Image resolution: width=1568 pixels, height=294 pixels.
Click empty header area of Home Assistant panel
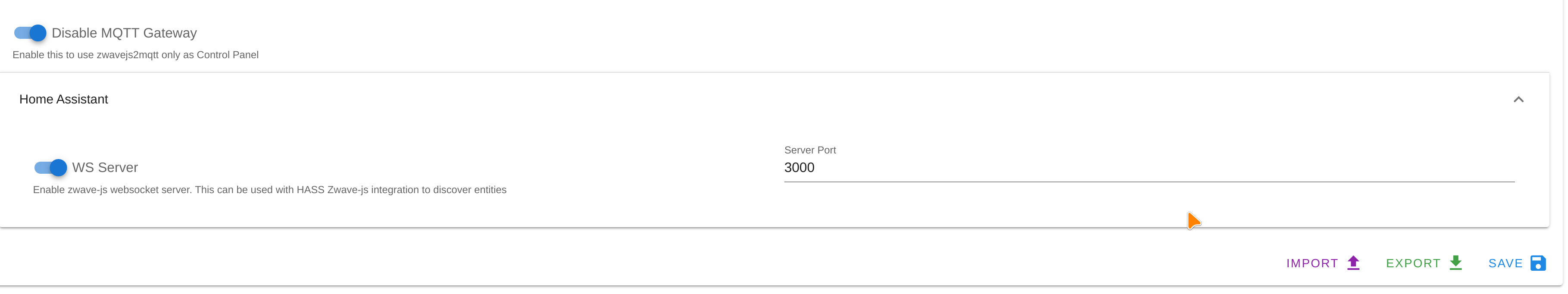click(x=791, y=99)
